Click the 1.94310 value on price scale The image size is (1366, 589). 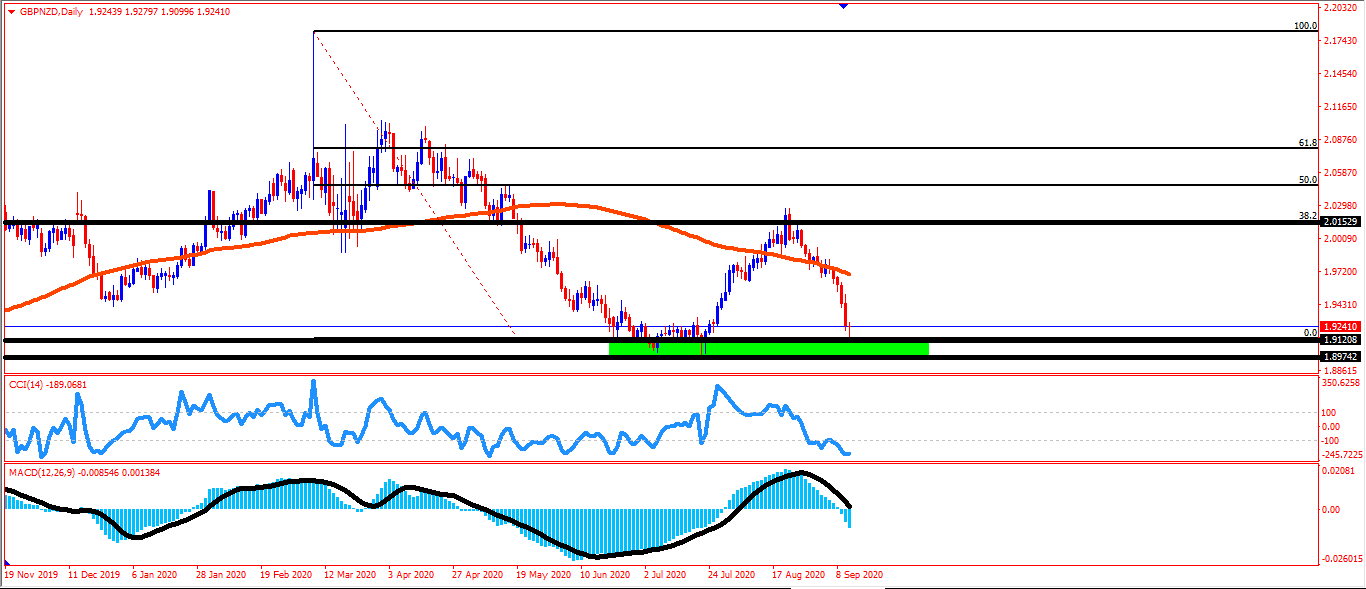click(x=1338, y=304)
